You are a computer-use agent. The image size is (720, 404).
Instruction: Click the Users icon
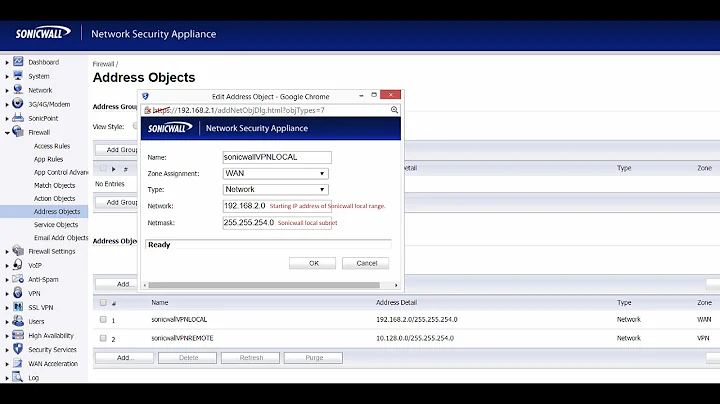point(18,321)
